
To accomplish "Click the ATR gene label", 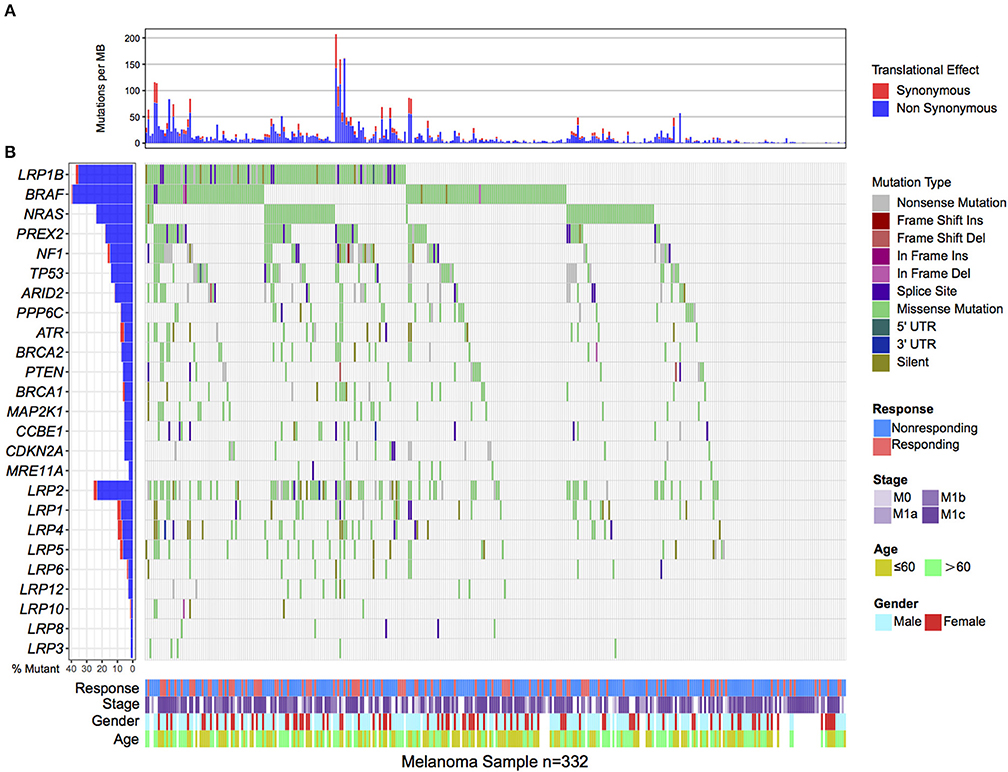I will 50,333.
